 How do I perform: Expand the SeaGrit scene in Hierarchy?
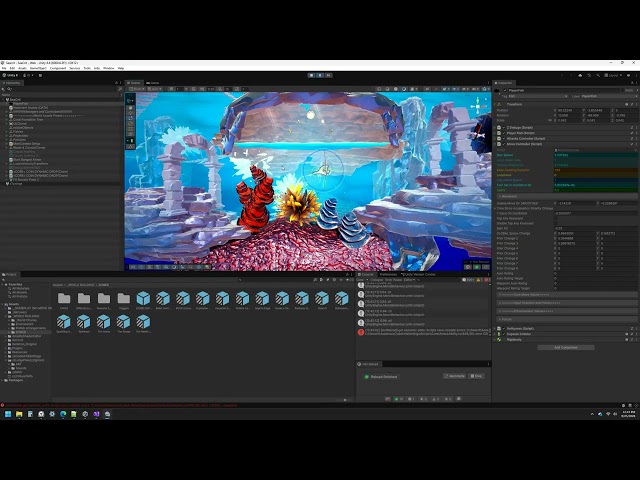tap(4, 99)
